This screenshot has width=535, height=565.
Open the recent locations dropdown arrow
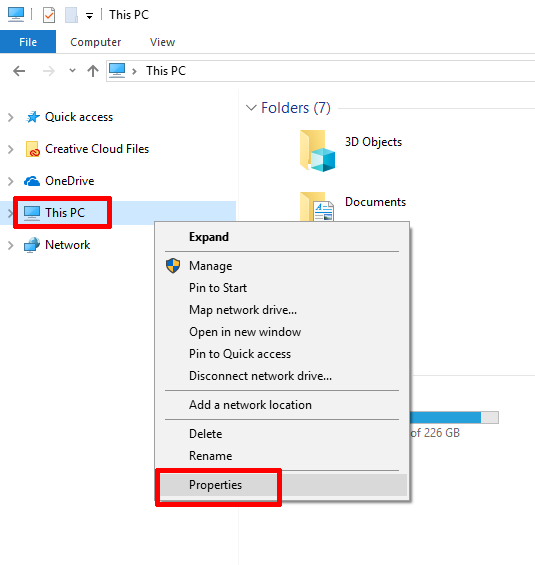(72, 71)
